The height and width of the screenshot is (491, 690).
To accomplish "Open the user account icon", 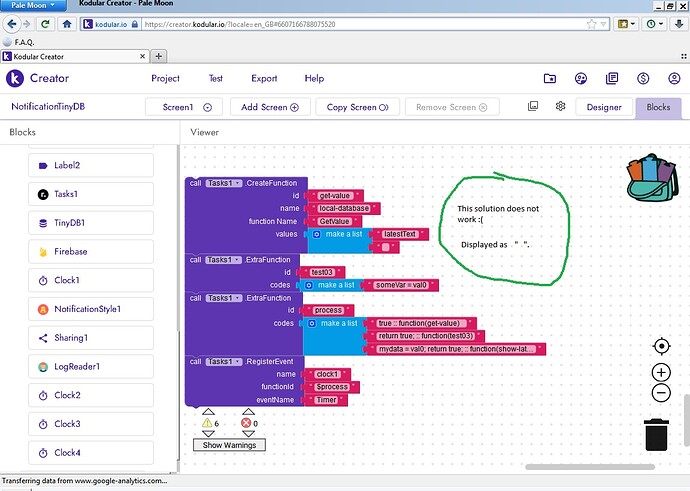I will click(674, 78).
